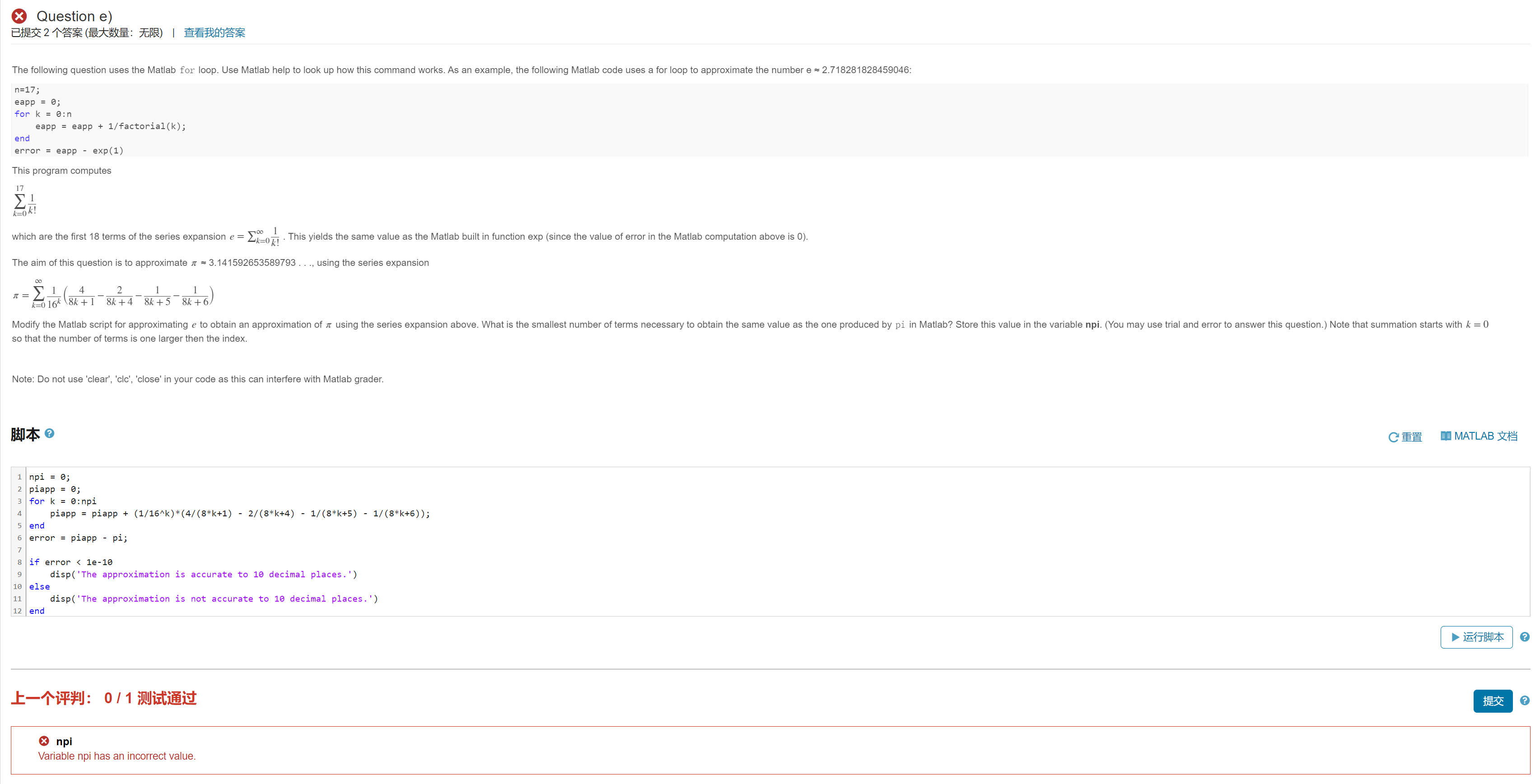Click the MATLAB 文档 book icon
Viewport: 1540px width, 784px height.
coord(1446,436)
